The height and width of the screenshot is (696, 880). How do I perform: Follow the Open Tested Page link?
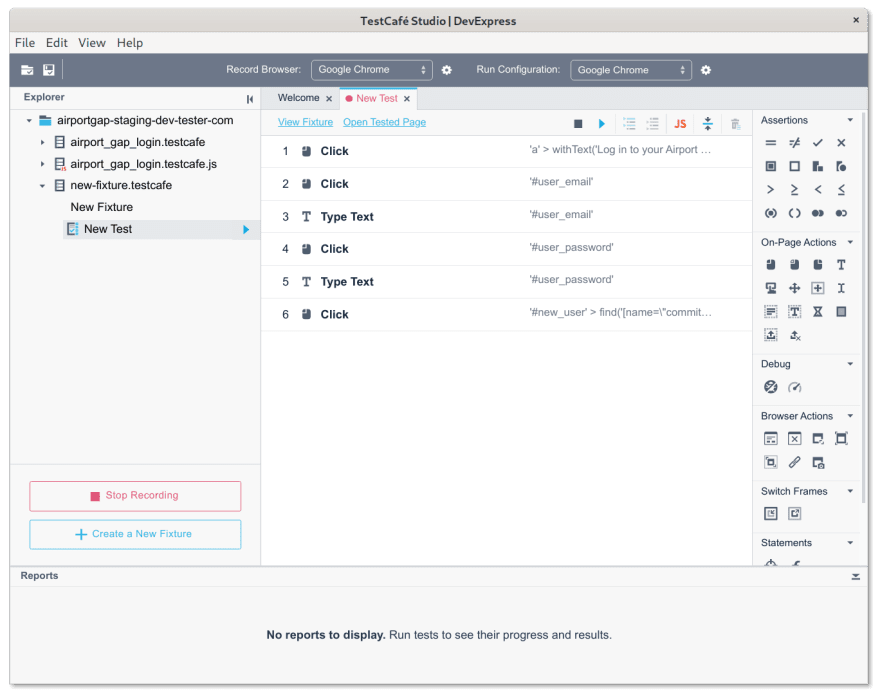tap(384, 122)
